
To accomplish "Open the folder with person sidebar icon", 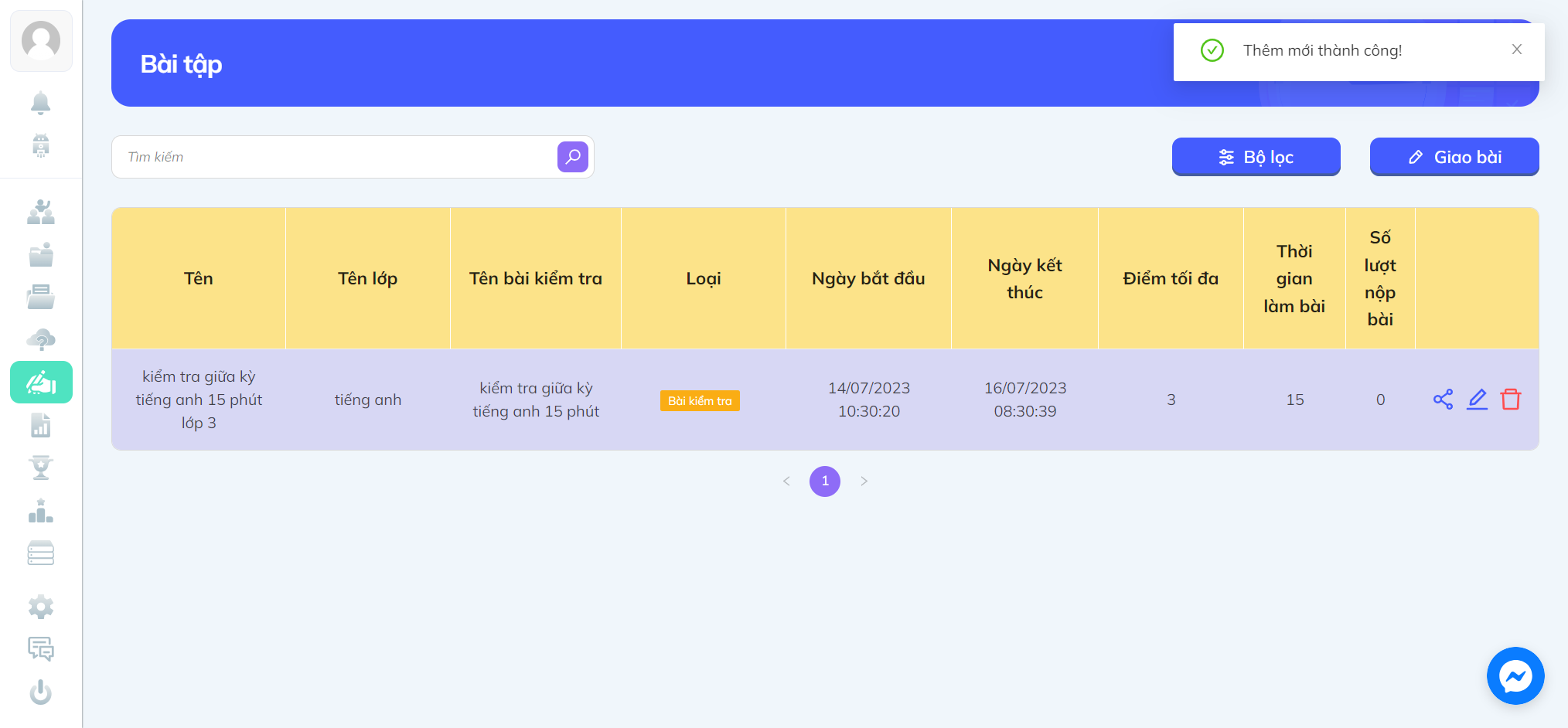I will pos(41,254).
